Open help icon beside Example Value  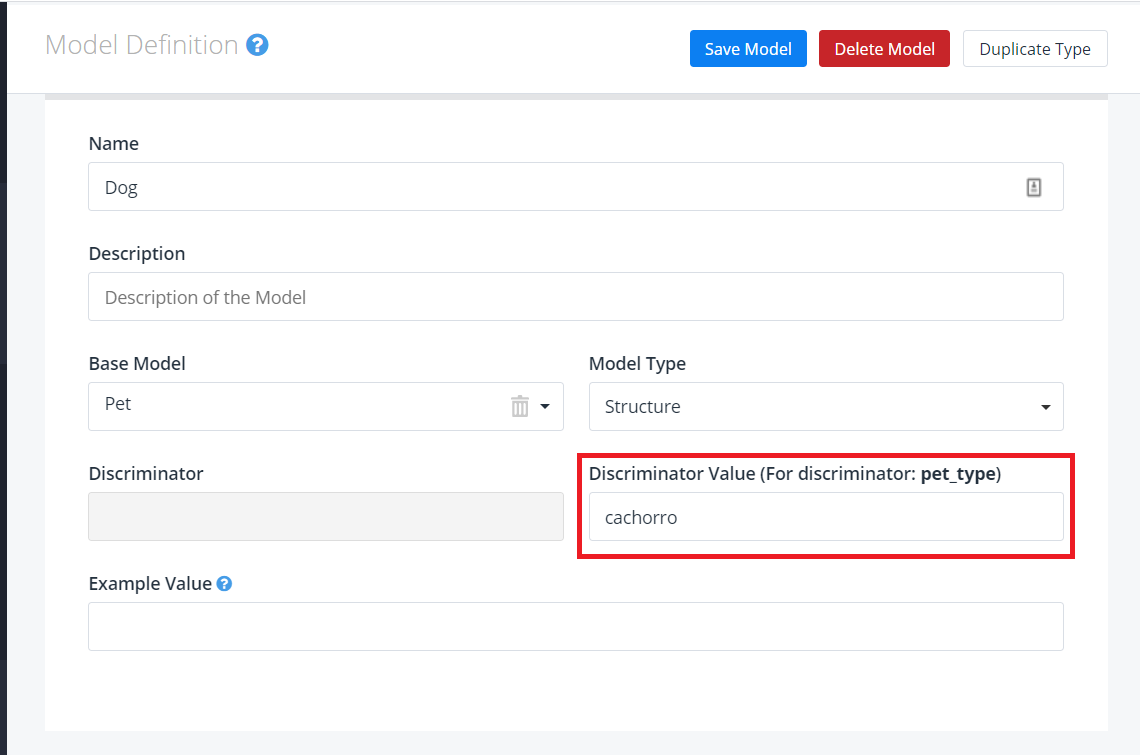[225, 583]
